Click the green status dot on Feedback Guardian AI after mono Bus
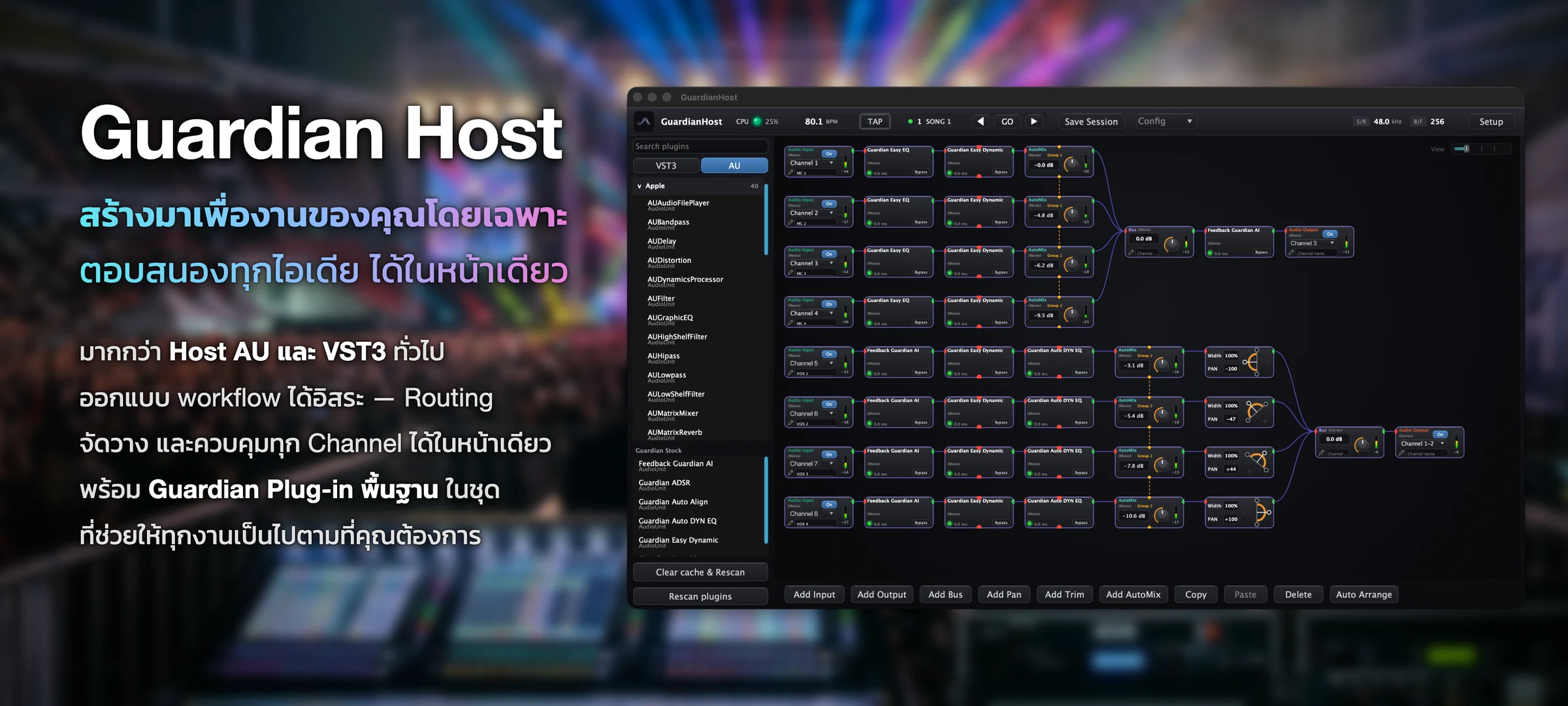 point(1210,253)
